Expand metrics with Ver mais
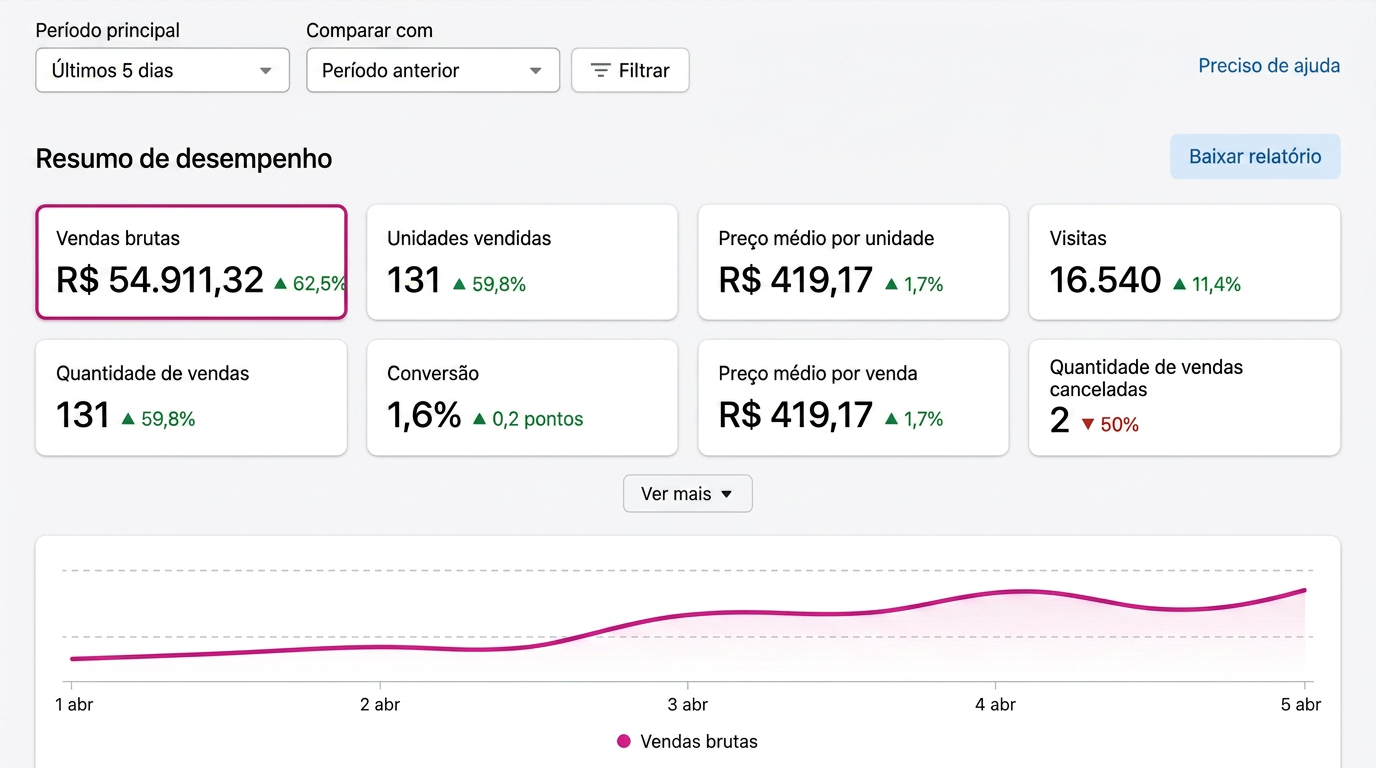Viewport: 1376px width, 768px height. click(688, 494)
